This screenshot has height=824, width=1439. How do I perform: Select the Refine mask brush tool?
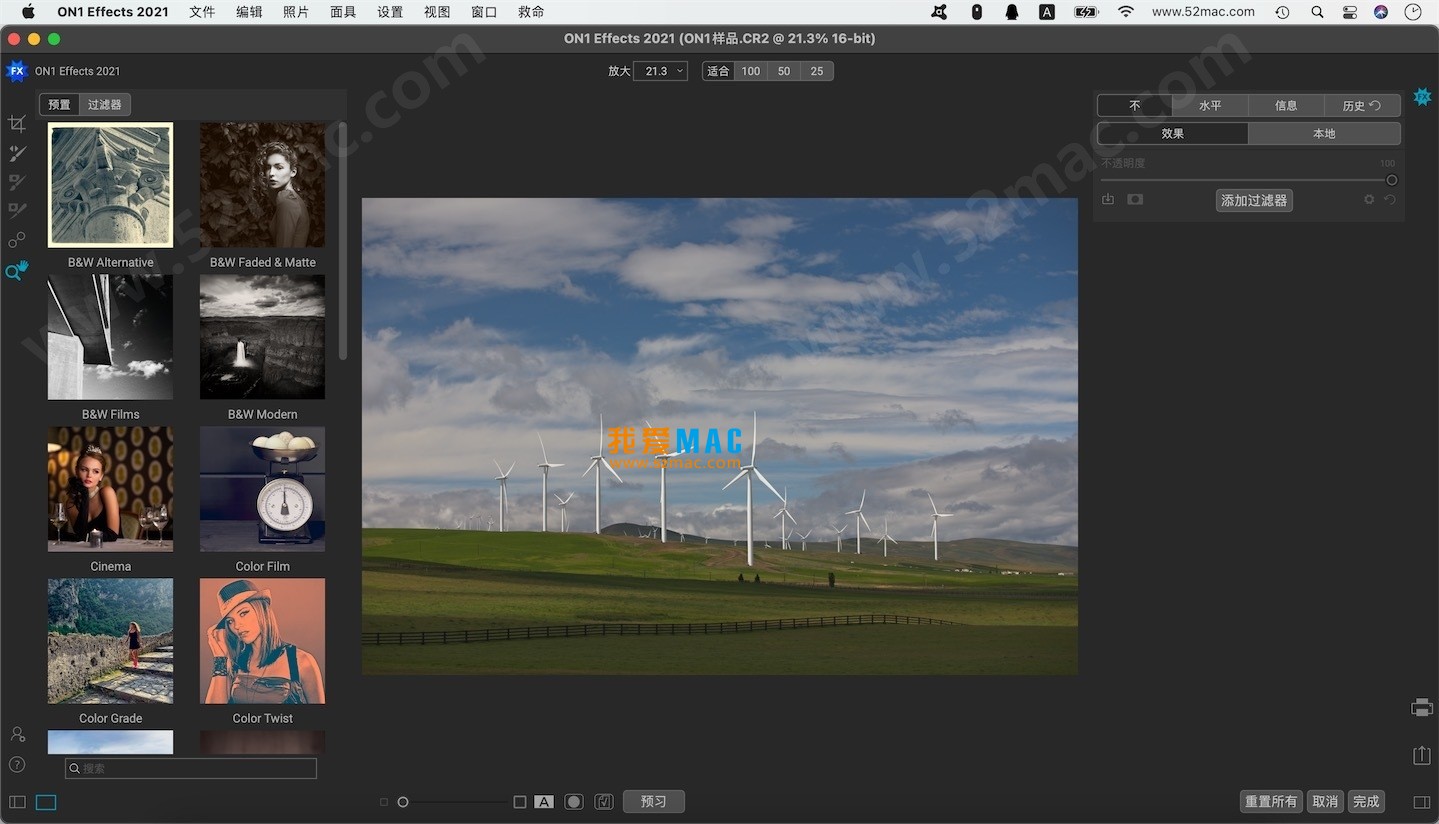[x=17, y=211]
